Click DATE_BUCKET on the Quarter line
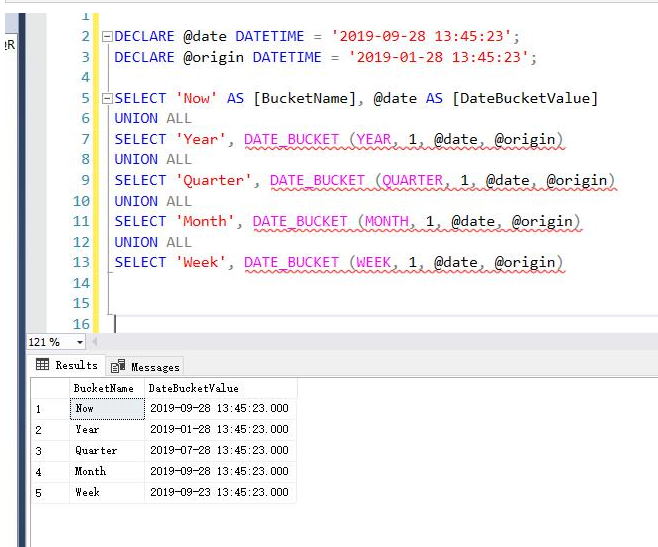This screenshot has width=658, height=547. (317, 181)
